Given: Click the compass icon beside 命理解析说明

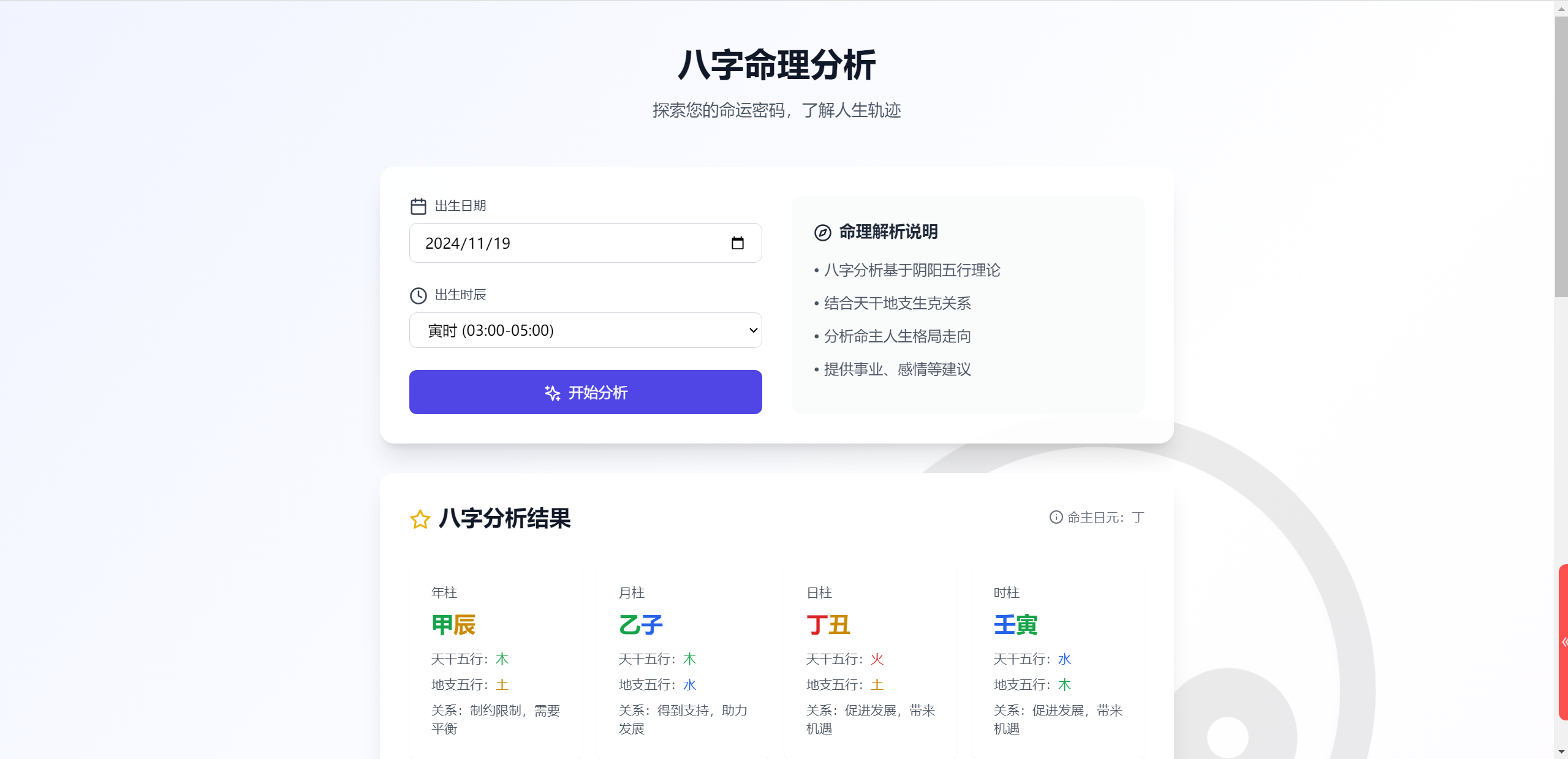Looking at the screenshot, I should coord(822,233).
